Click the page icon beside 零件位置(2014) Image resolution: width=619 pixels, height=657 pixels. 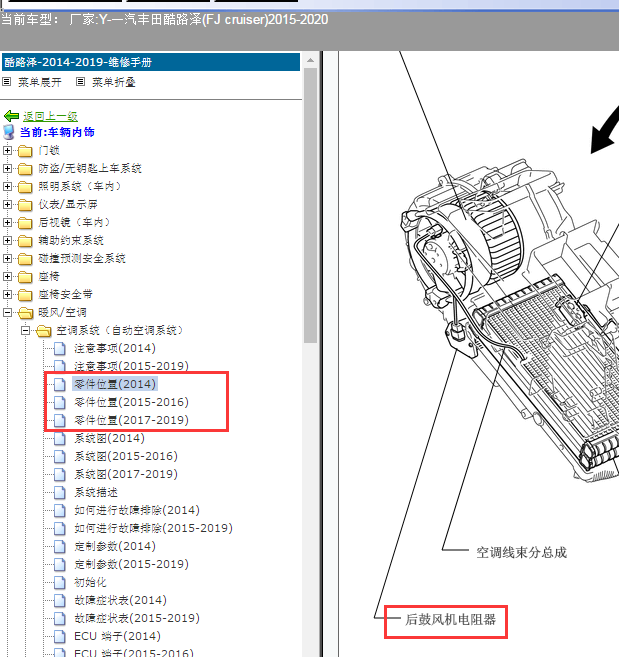click(60, 384)
